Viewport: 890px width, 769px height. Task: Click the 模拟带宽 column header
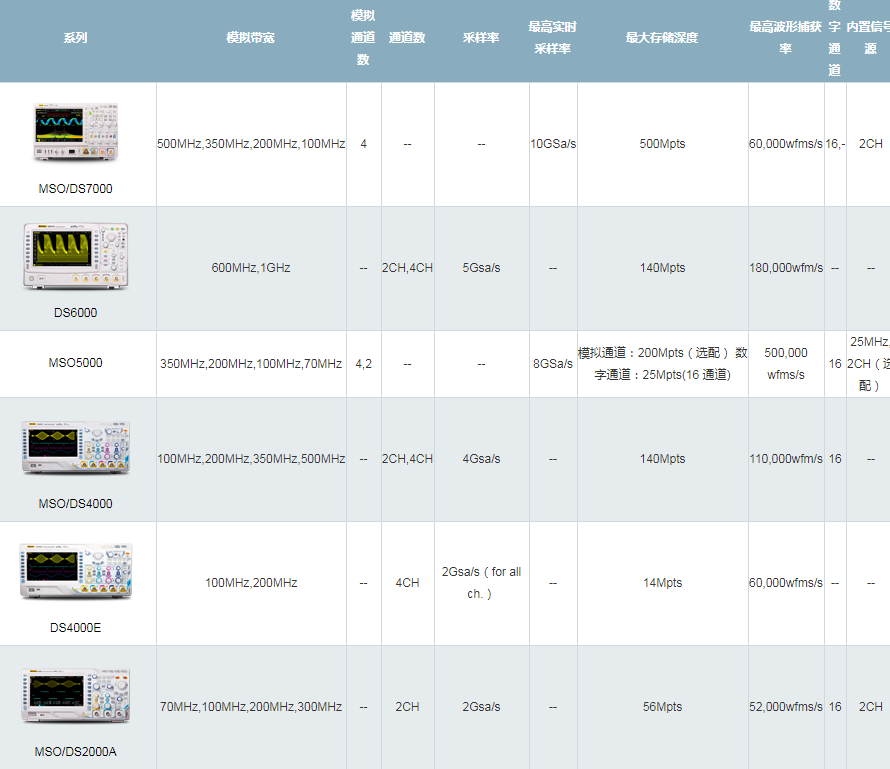251,37
